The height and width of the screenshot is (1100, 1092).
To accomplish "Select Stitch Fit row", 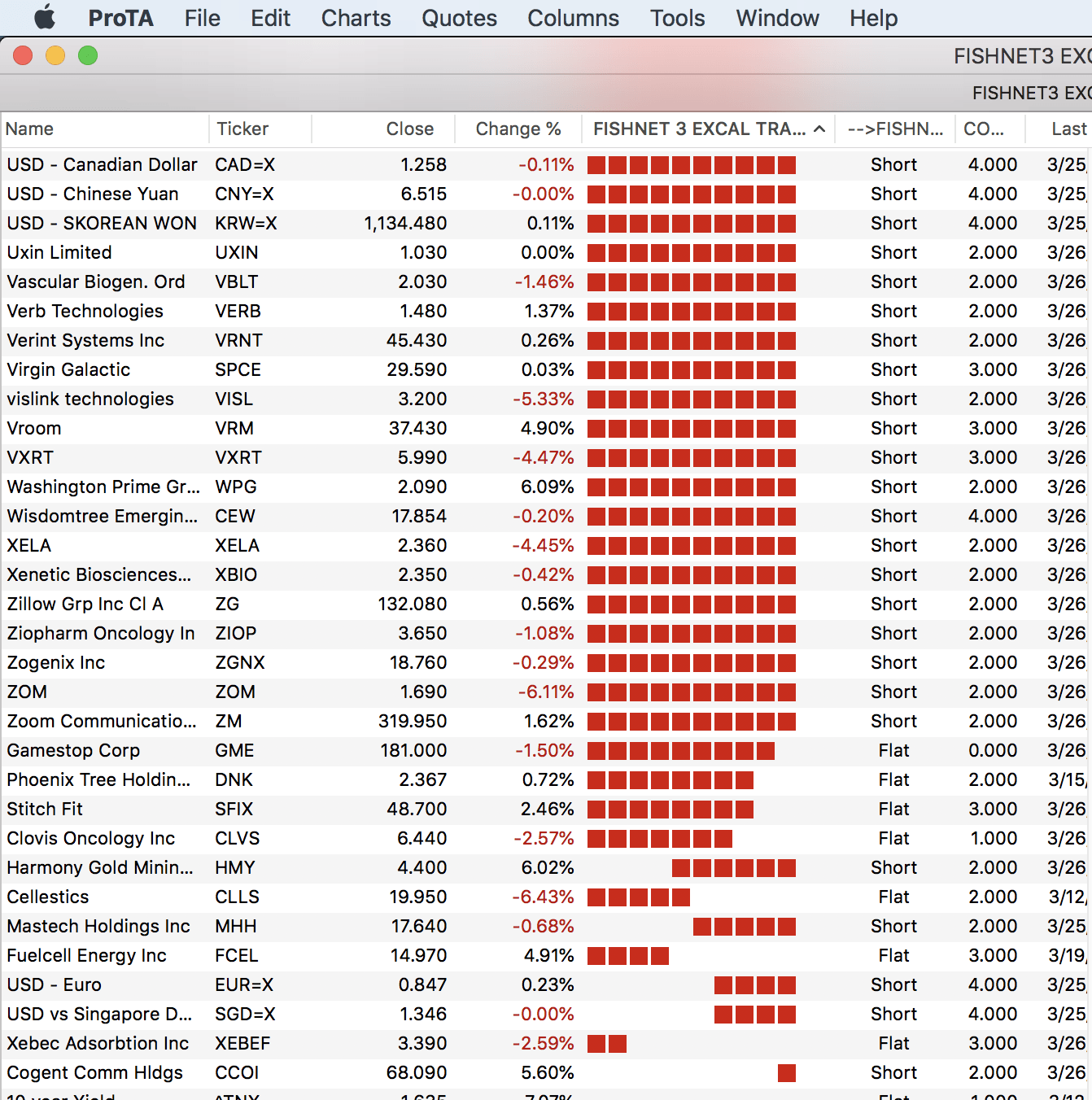I will (546, 809).
